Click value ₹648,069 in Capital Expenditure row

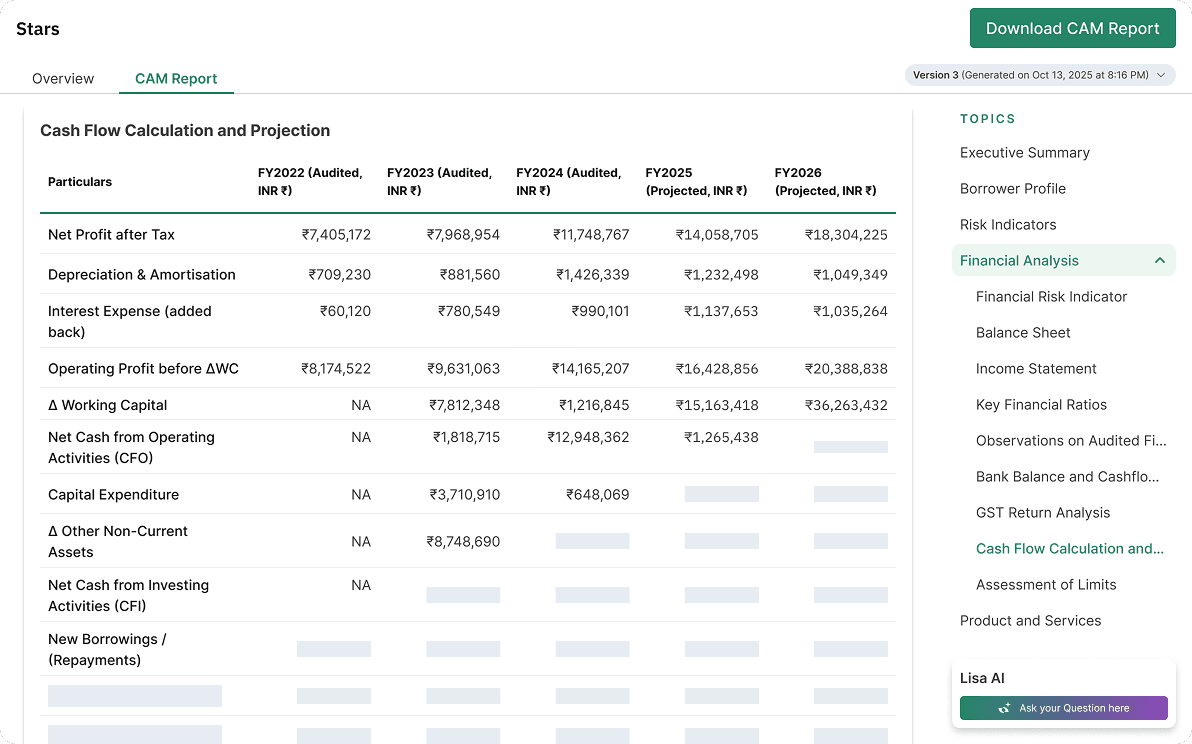[598, 495]
